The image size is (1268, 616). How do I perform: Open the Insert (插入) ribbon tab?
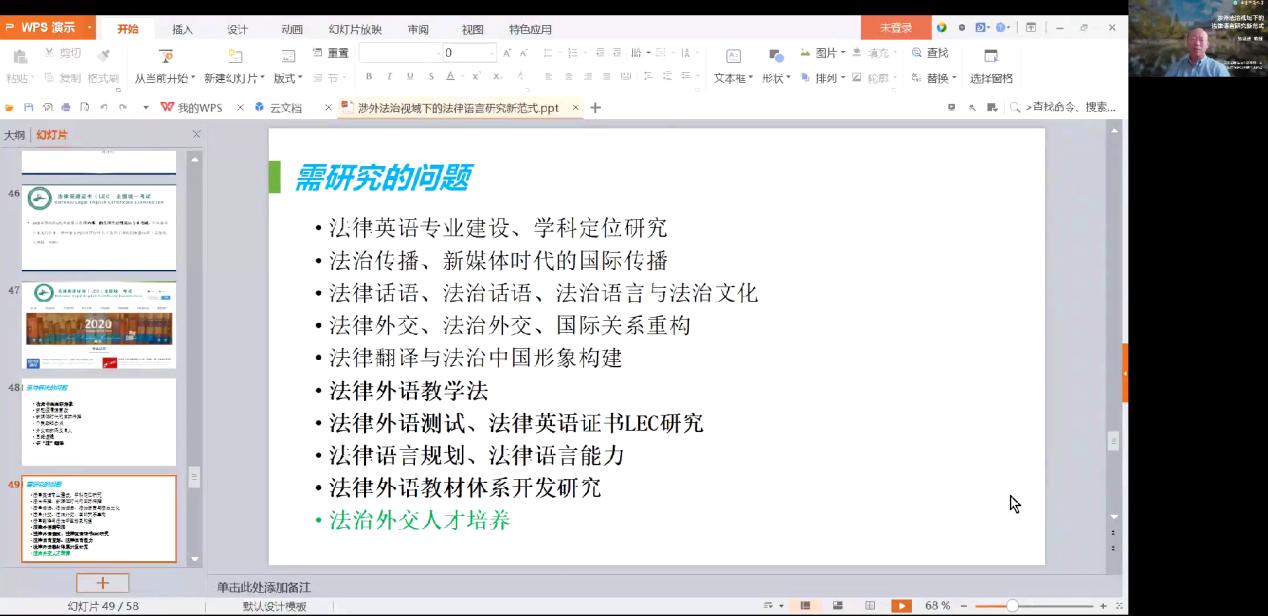coord(182,29)
